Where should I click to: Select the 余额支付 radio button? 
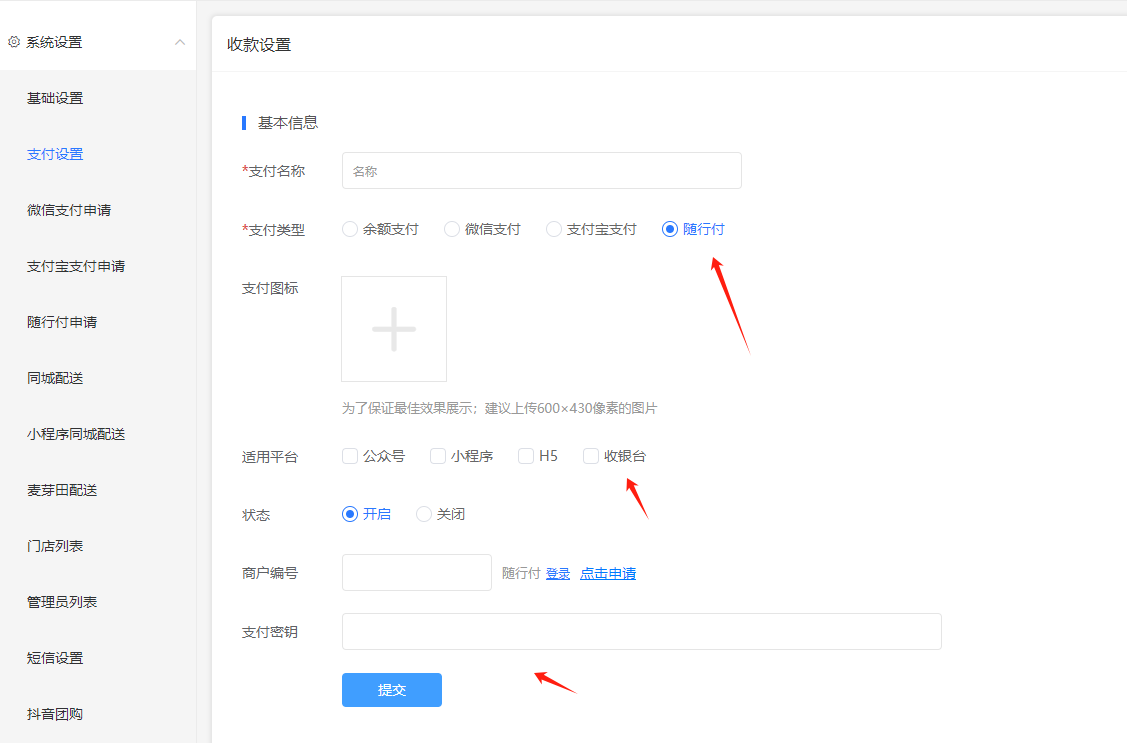pos(350,229)
